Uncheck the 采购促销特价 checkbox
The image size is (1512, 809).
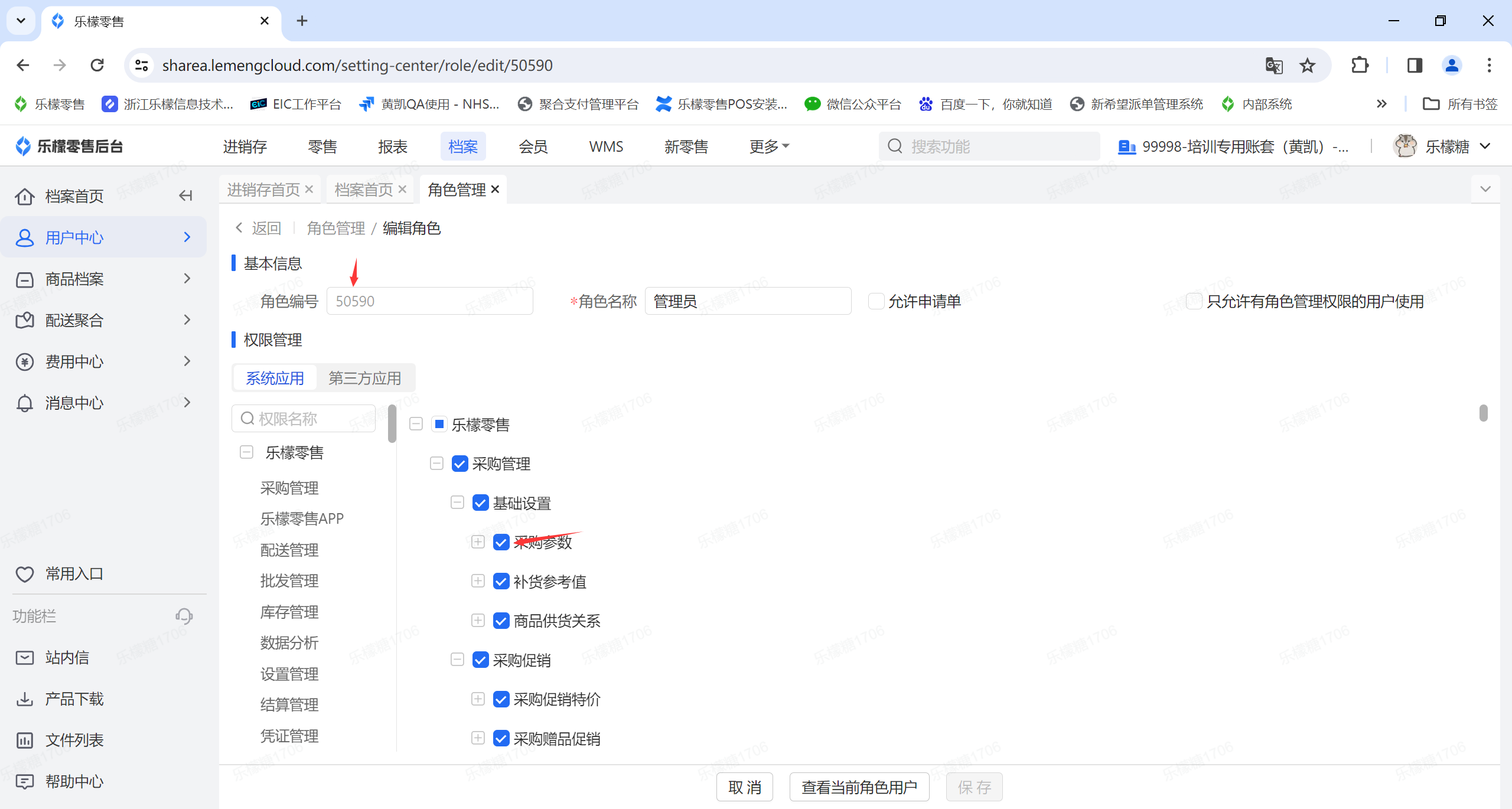coord(501,699)
